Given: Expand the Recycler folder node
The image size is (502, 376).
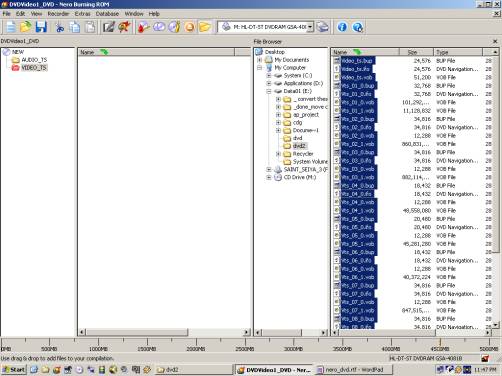Looking at the screenshot, I should click(278, 154).
